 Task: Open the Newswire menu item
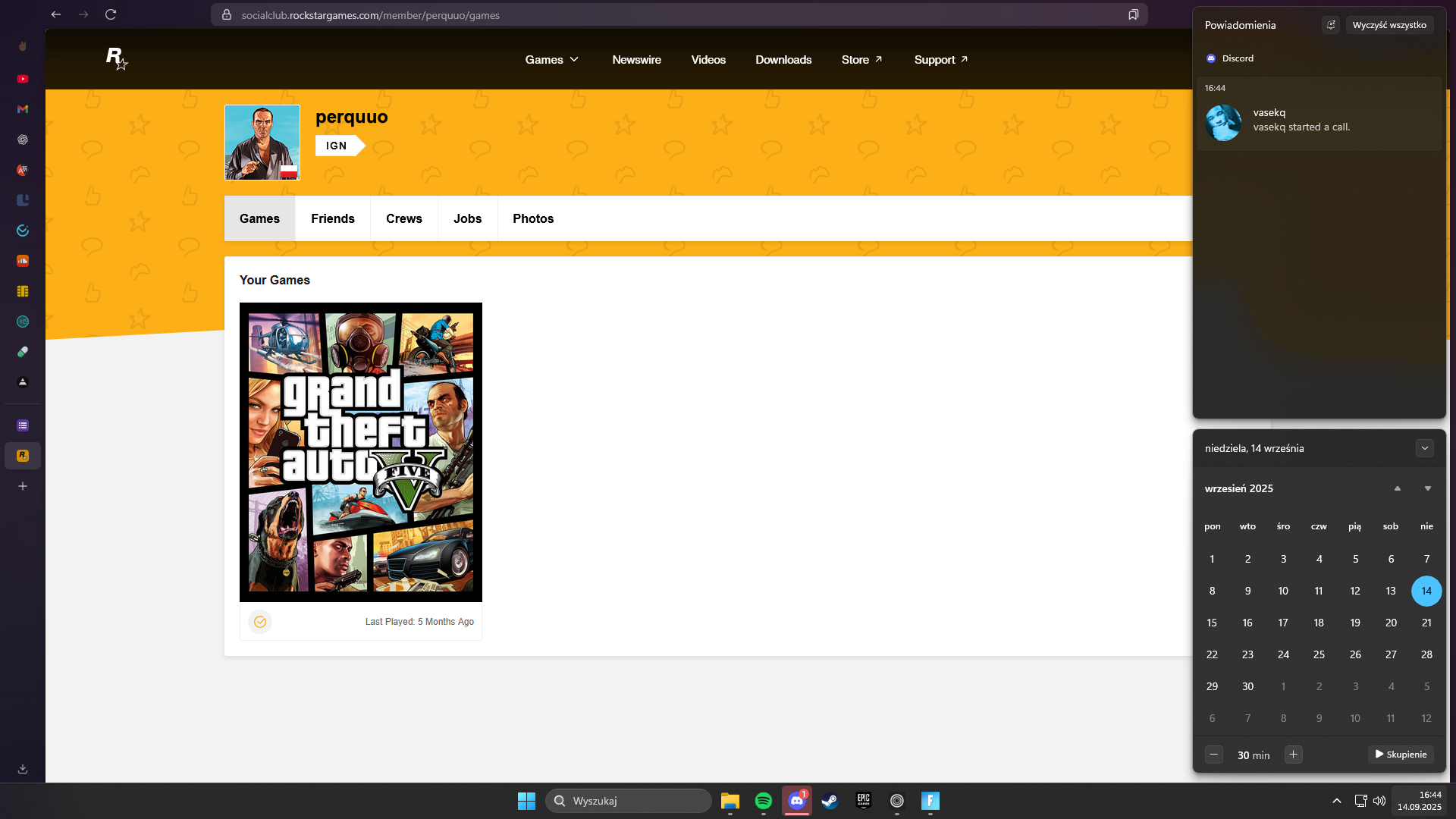pos(637,59)
